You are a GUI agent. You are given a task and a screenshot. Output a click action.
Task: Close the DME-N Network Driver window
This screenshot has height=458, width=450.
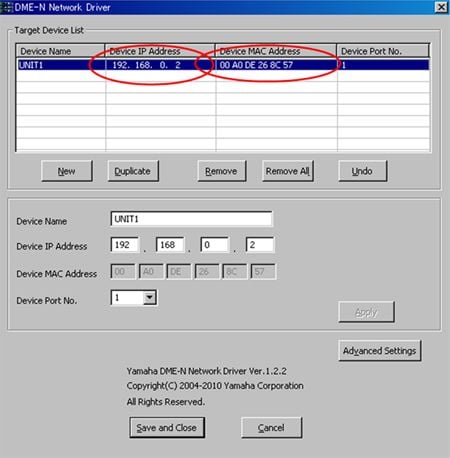441,7
